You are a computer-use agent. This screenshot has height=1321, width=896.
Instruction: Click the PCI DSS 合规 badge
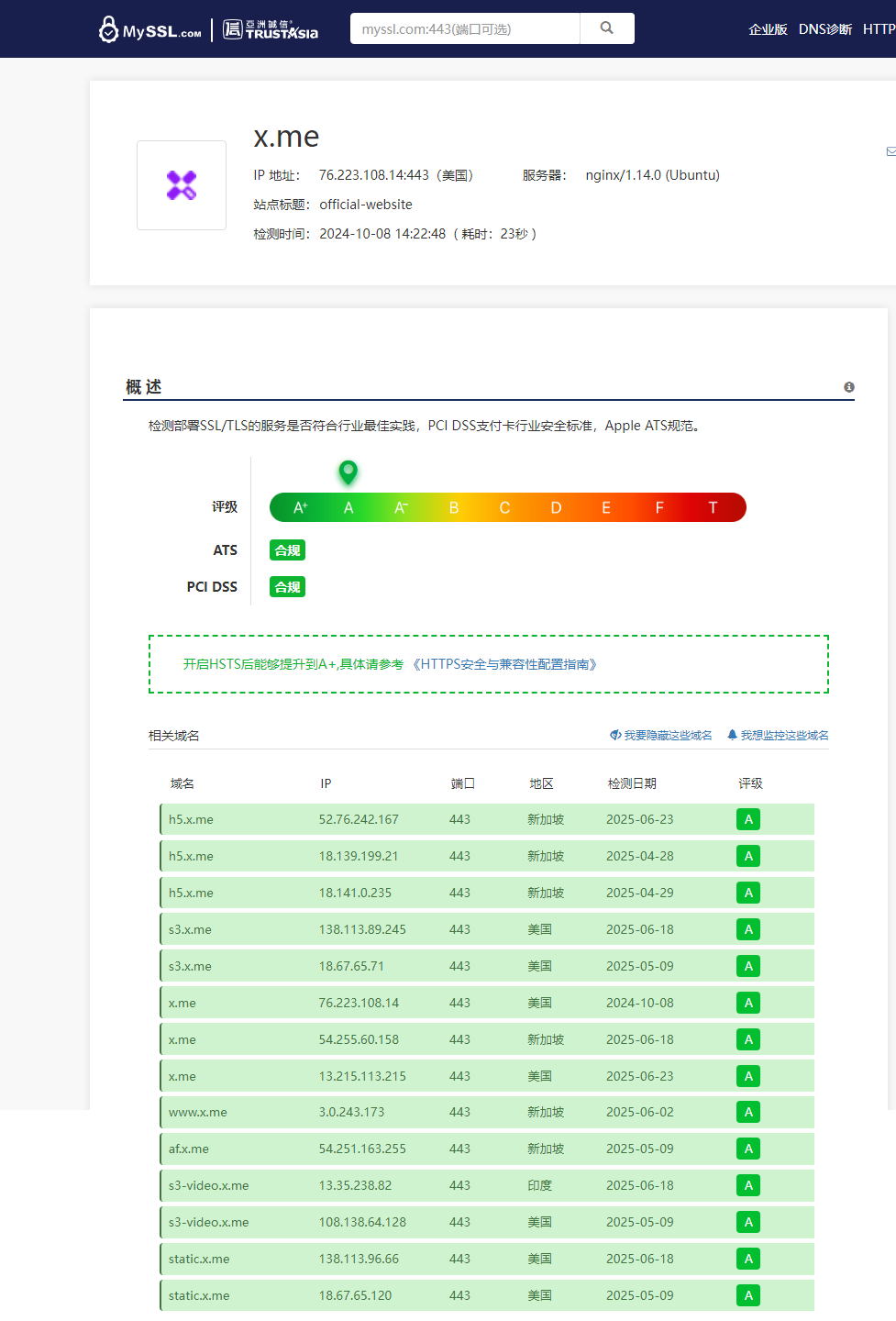(x=288, y=587)
